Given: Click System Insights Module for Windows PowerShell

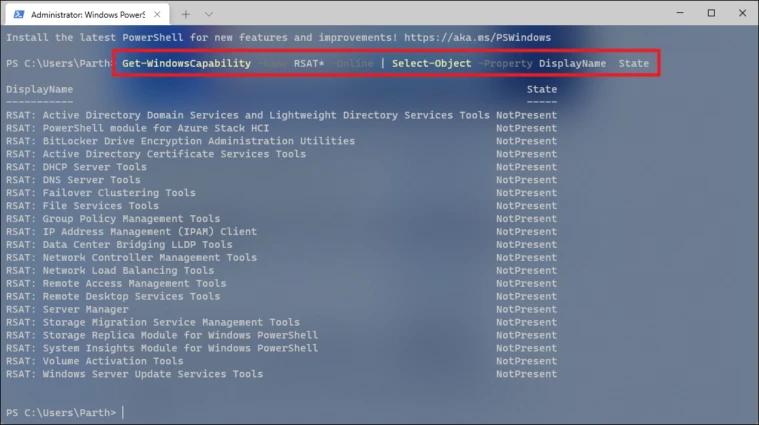Looking at the screenshot, I should point(180,348).
